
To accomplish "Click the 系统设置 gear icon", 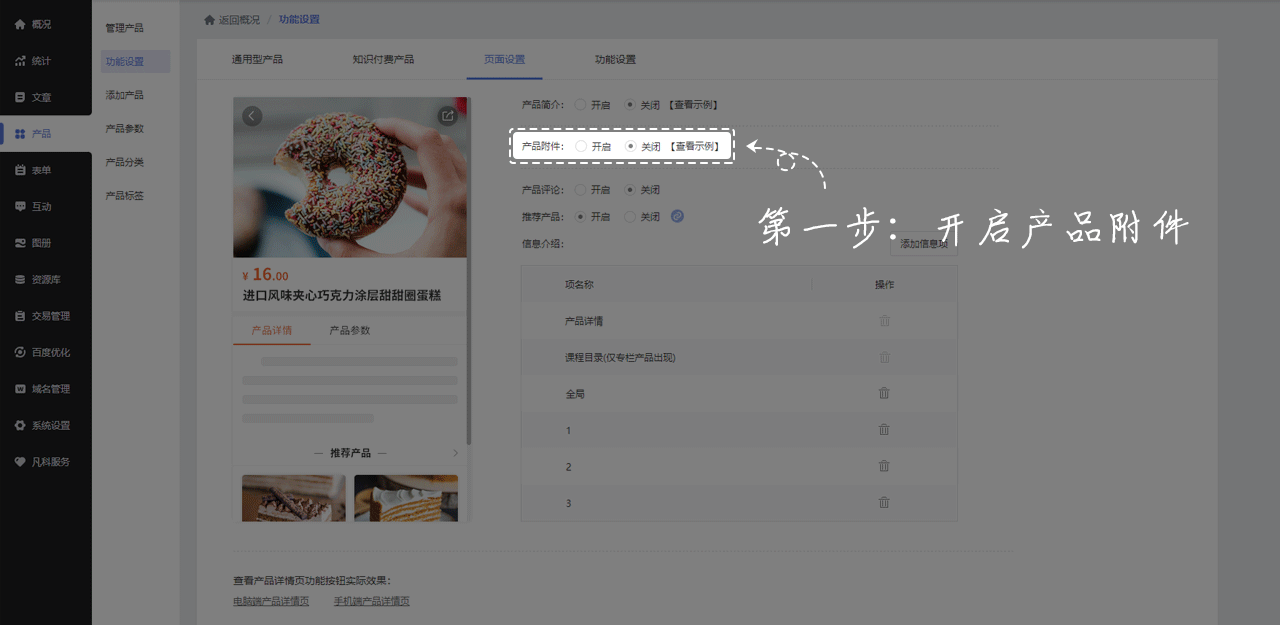I will point(20,425).
